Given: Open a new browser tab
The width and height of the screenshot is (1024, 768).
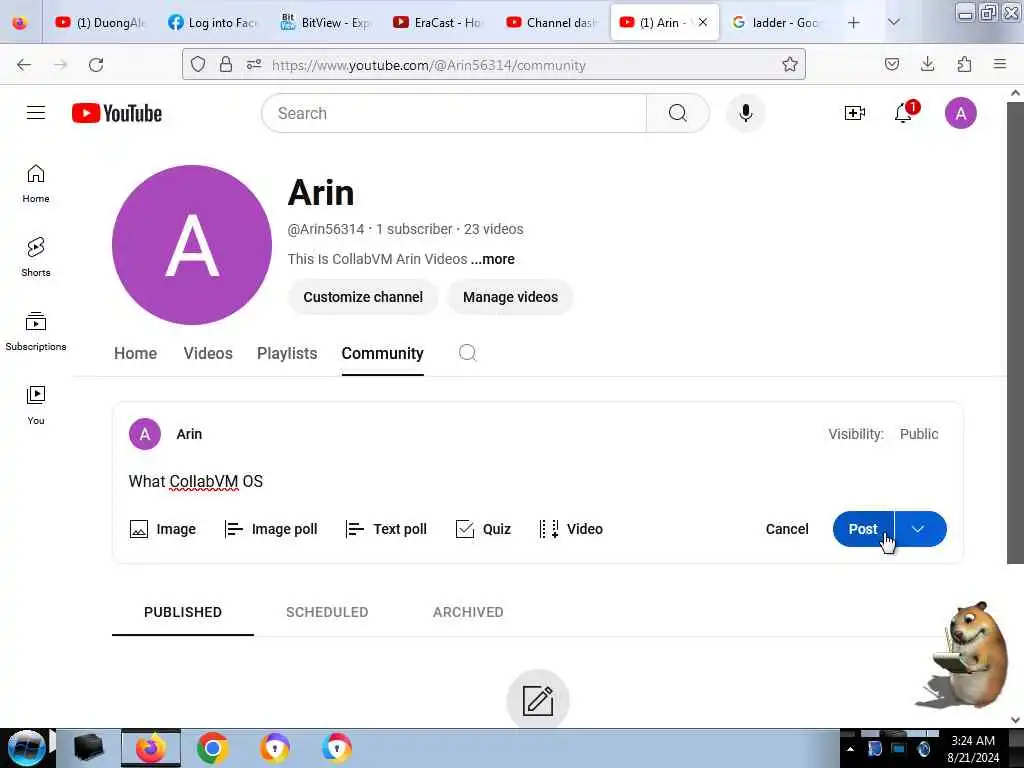Looking at the screenshot, I should coord(854,22).
